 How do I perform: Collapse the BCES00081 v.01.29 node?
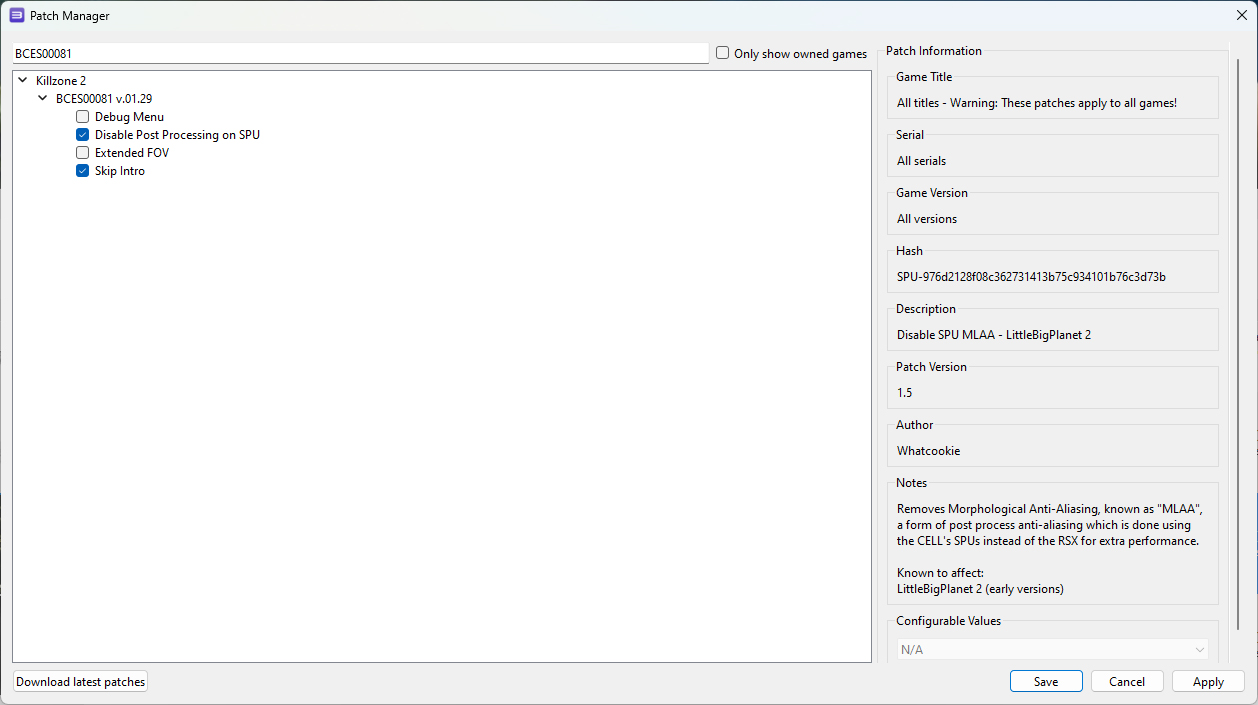pos(43,99)
